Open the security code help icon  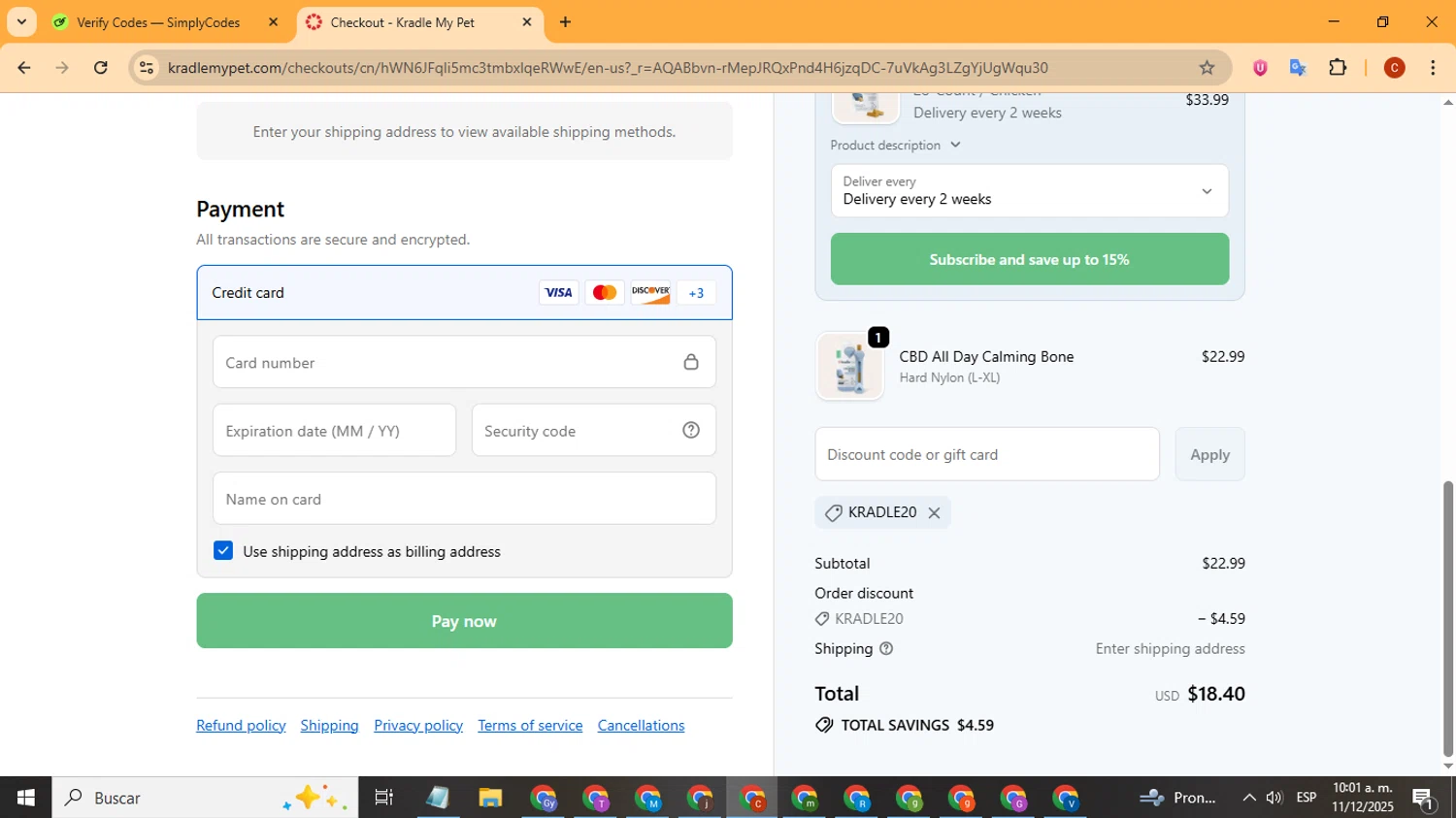point(691,430)
